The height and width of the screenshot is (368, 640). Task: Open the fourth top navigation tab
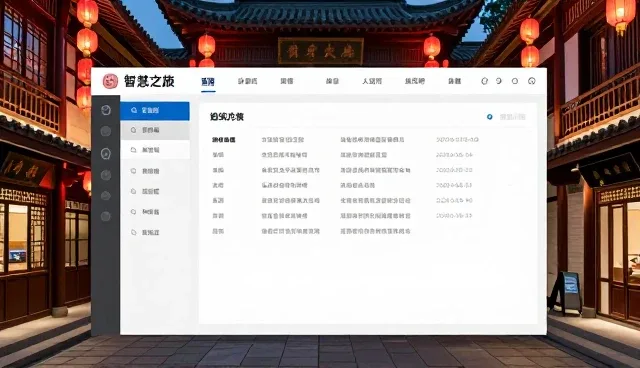click(332, 81)
